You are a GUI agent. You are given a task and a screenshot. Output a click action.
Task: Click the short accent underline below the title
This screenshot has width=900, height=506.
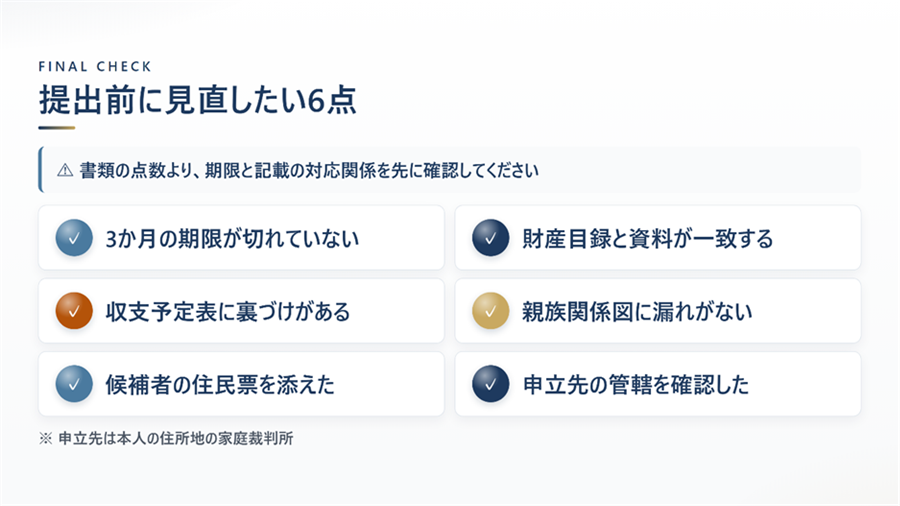point(57,128)
